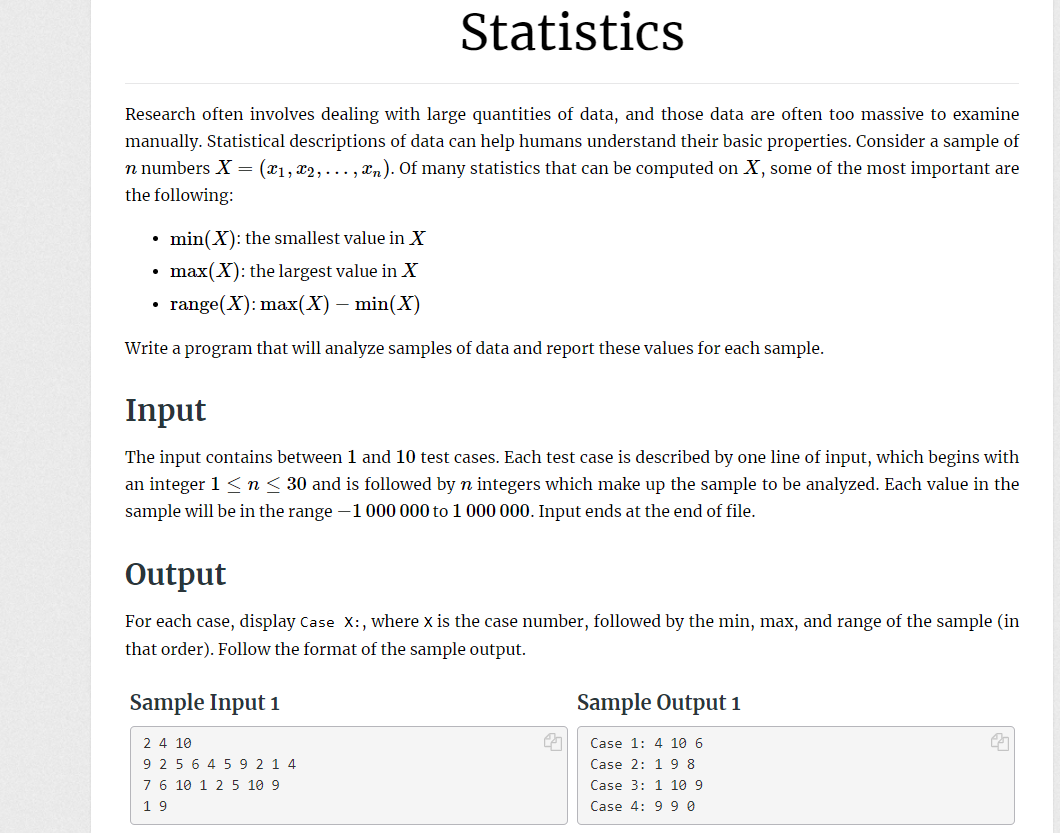The image size is (1060, 833).
Task: Click the range(X) bullet point
Action: [295, 303]
